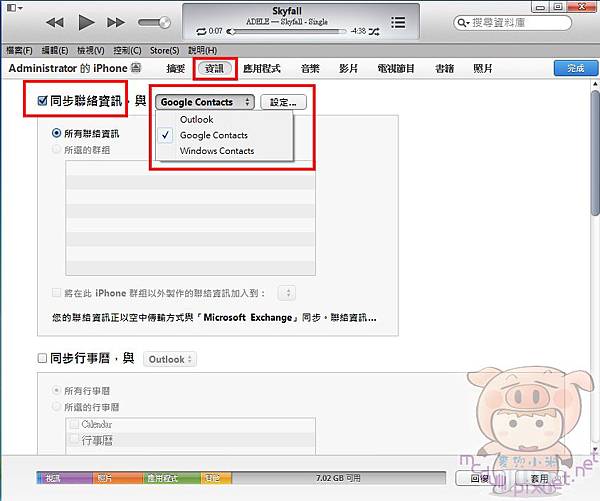Click the -4:38 remaining time
Image resolution: width=600 pixels, height=501 pixels.
pyautogui.click(x=358, y=31)
